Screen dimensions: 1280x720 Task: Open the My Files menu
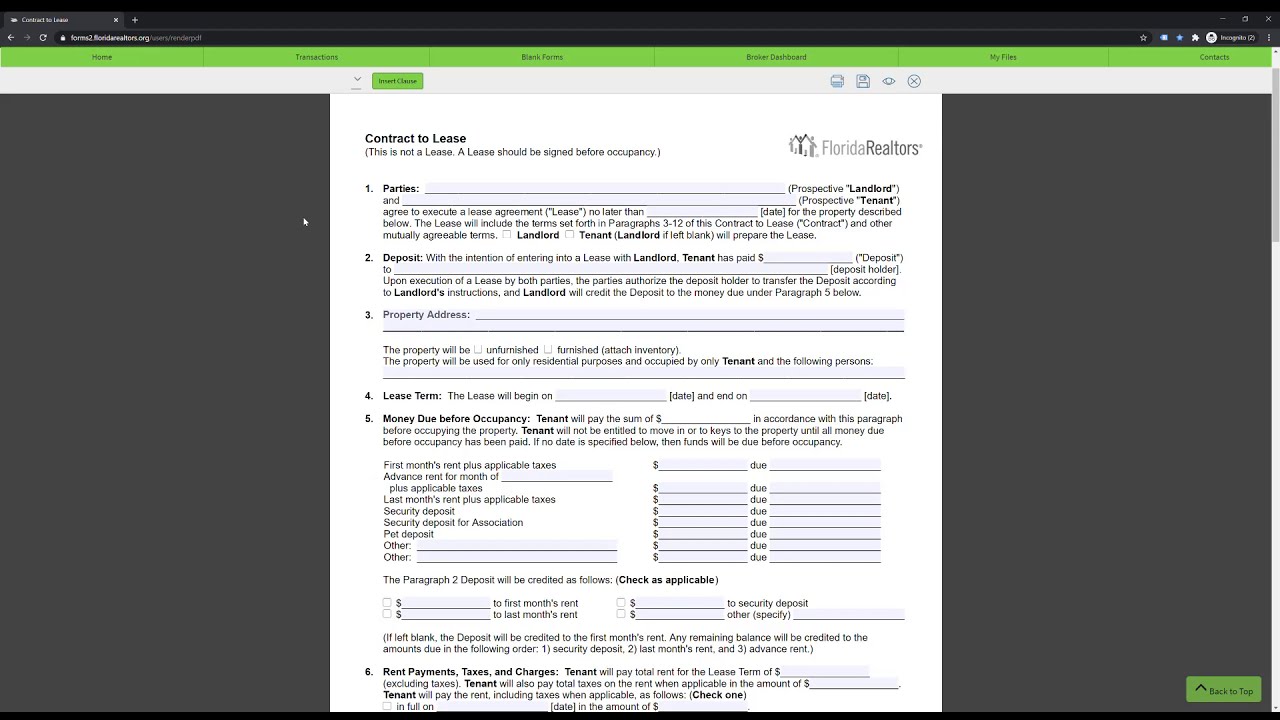tap(1003, 57)
